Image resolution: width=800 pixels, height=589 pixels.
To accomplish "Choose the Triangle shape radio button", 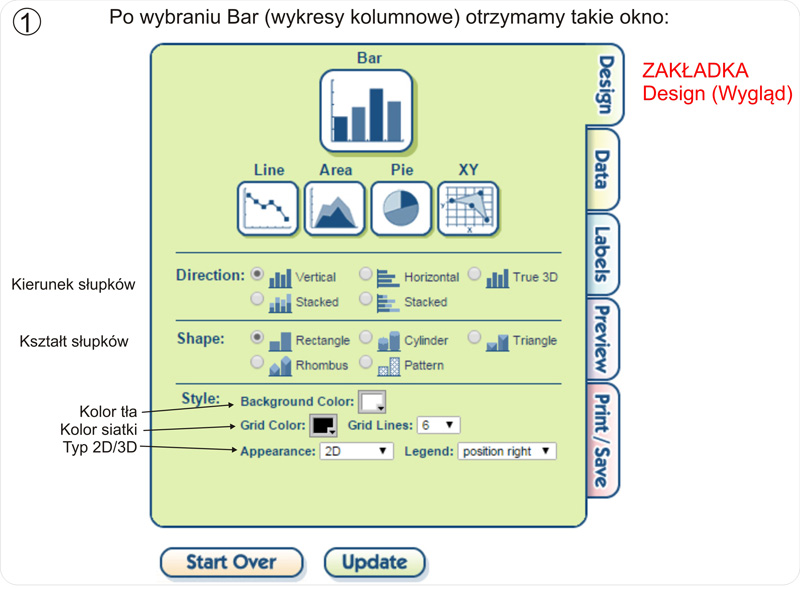I will (475, 338).
